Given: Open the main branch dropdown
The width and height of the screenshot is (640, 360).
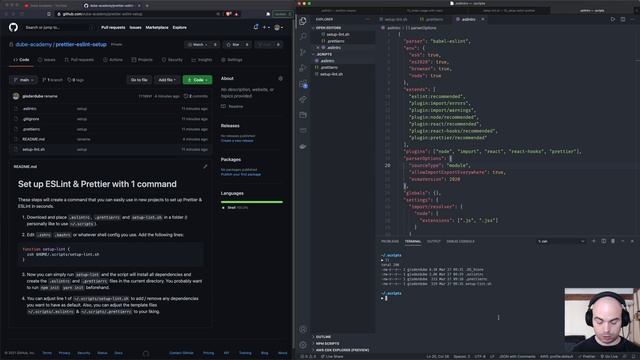Looking at the screenshot, I should (x=24, y=80).
